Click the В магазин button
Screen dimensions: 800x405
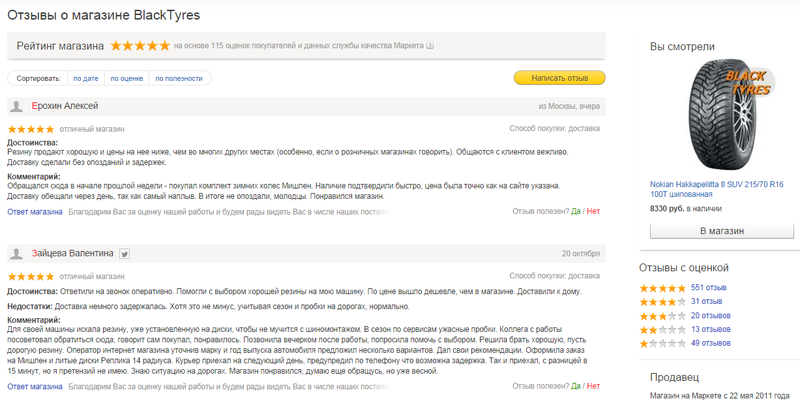pyautogui.click(x=721, y=231)
